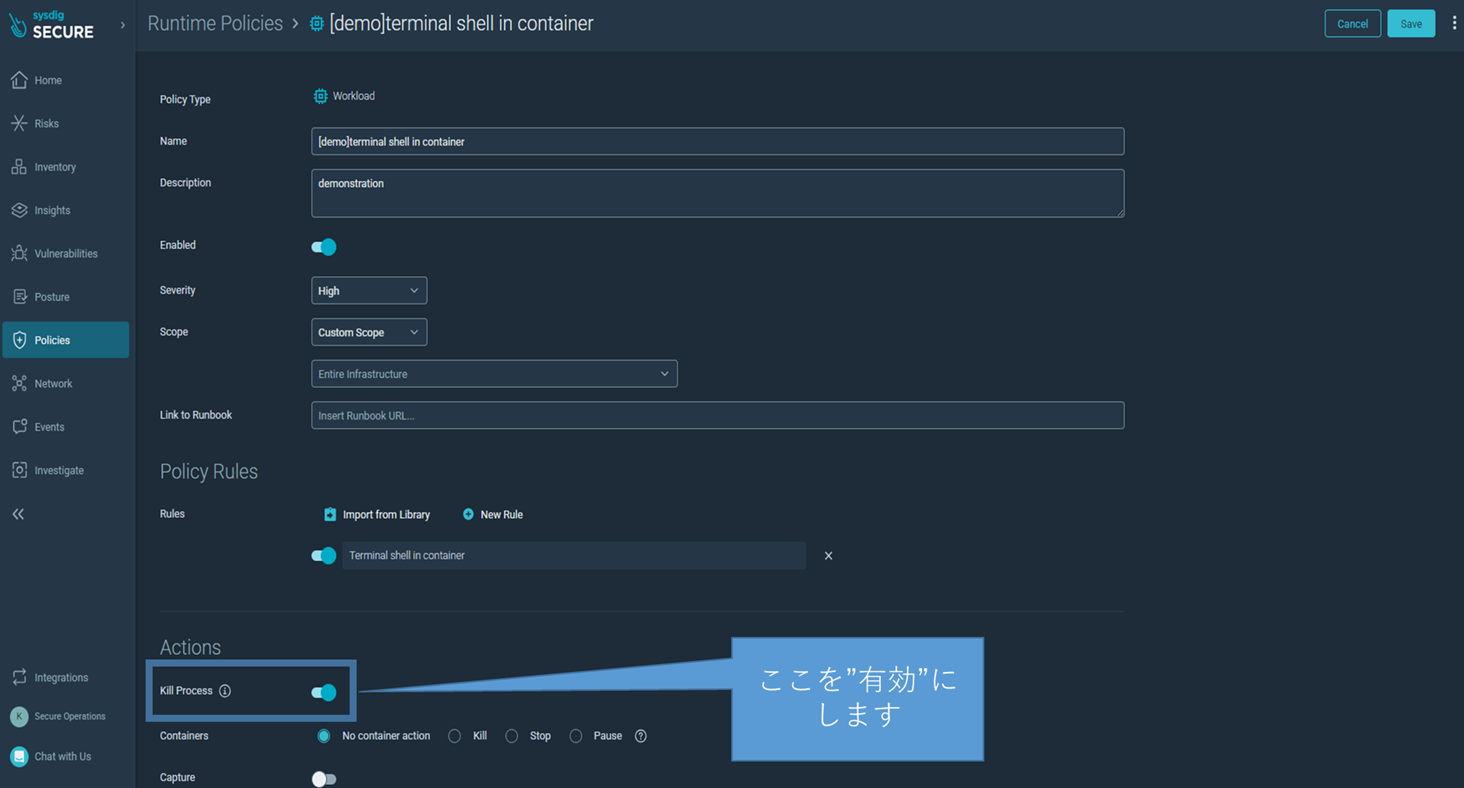
Task: Open the Network topology icon
Action: coord(19,384)
